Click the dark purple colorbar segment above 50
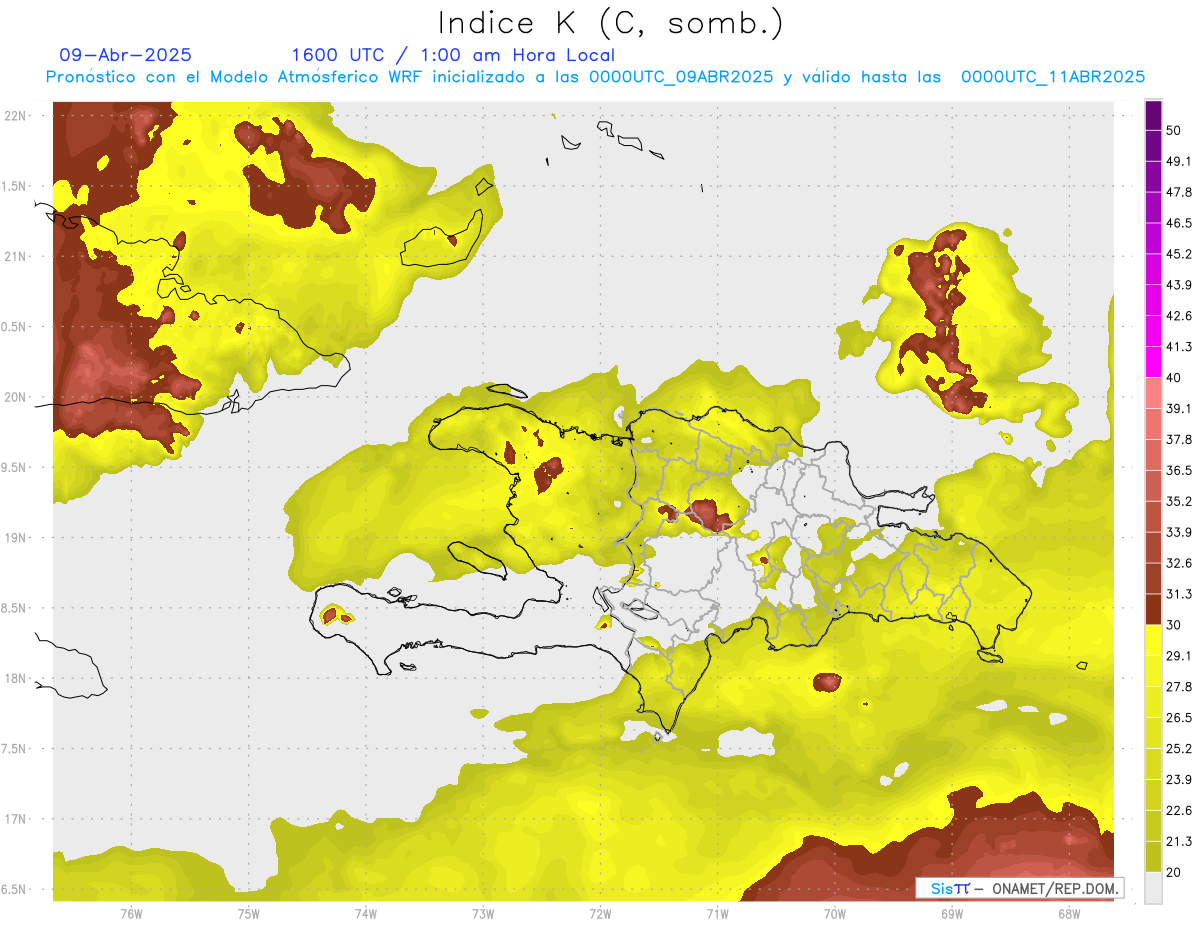The image size is (1200, 927). [1153, 115]
